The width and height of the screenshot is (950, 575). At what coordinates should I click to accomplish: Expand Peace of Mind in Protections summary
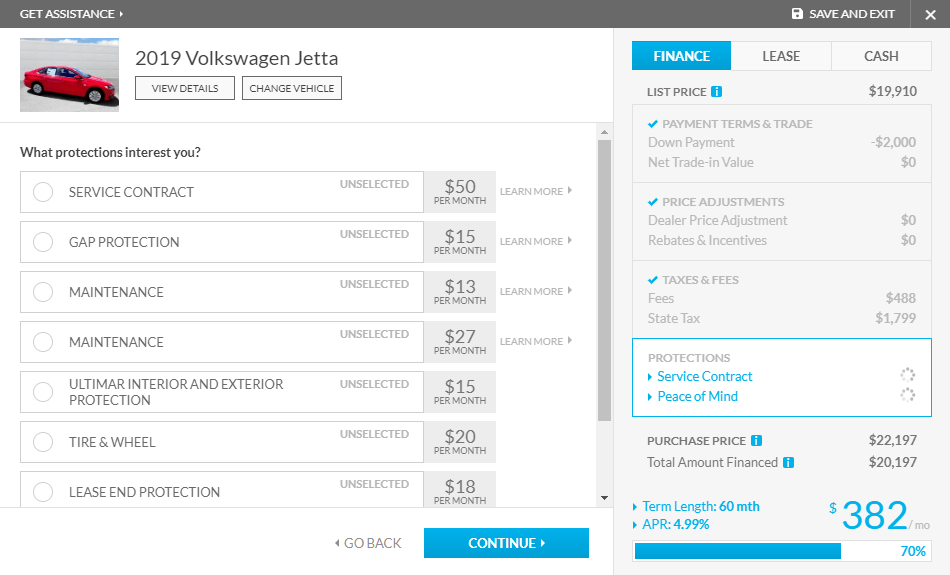coord(693,396)
